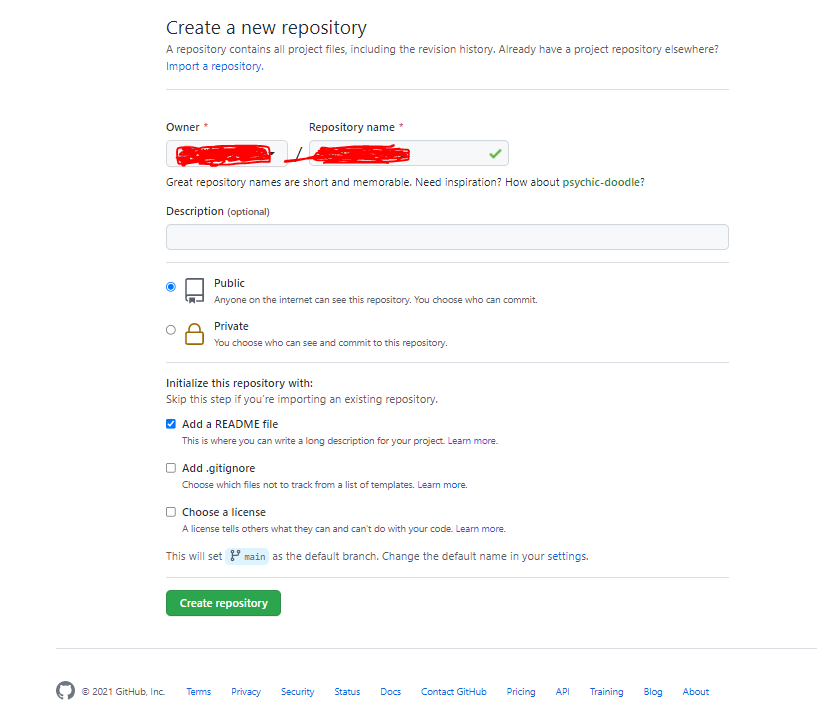This screenshot has width=817, height=716.
Task: Open Contact GitHub link in footer
Action: (454, 692)
